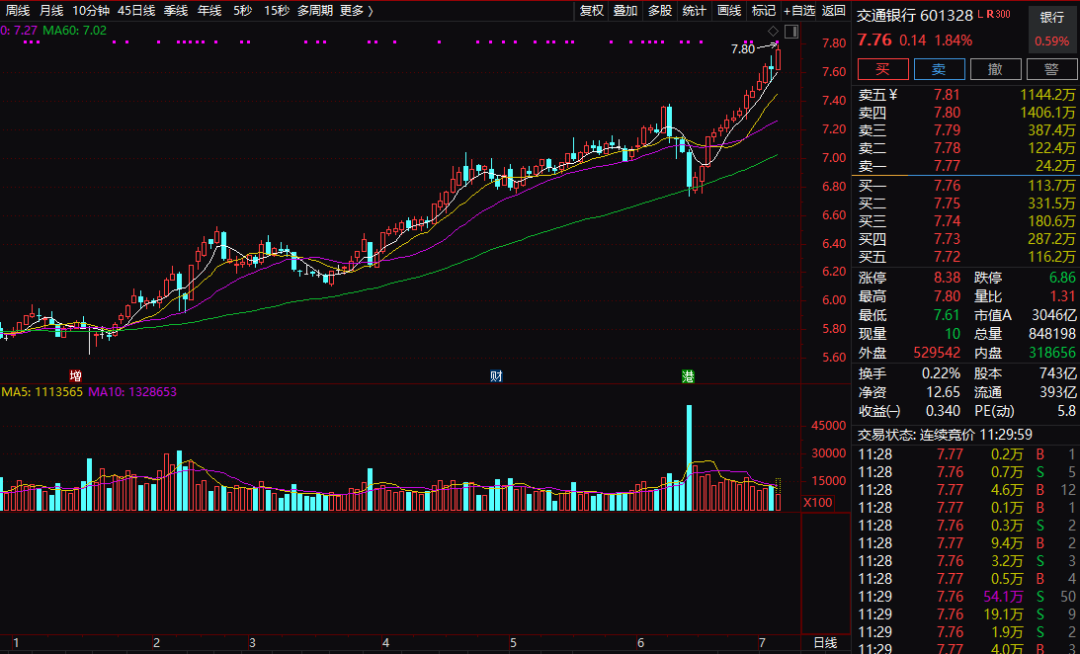Screen dimensions: 1080x654
Task: Toggle the side panel square icon
Action: pos(790,32)
